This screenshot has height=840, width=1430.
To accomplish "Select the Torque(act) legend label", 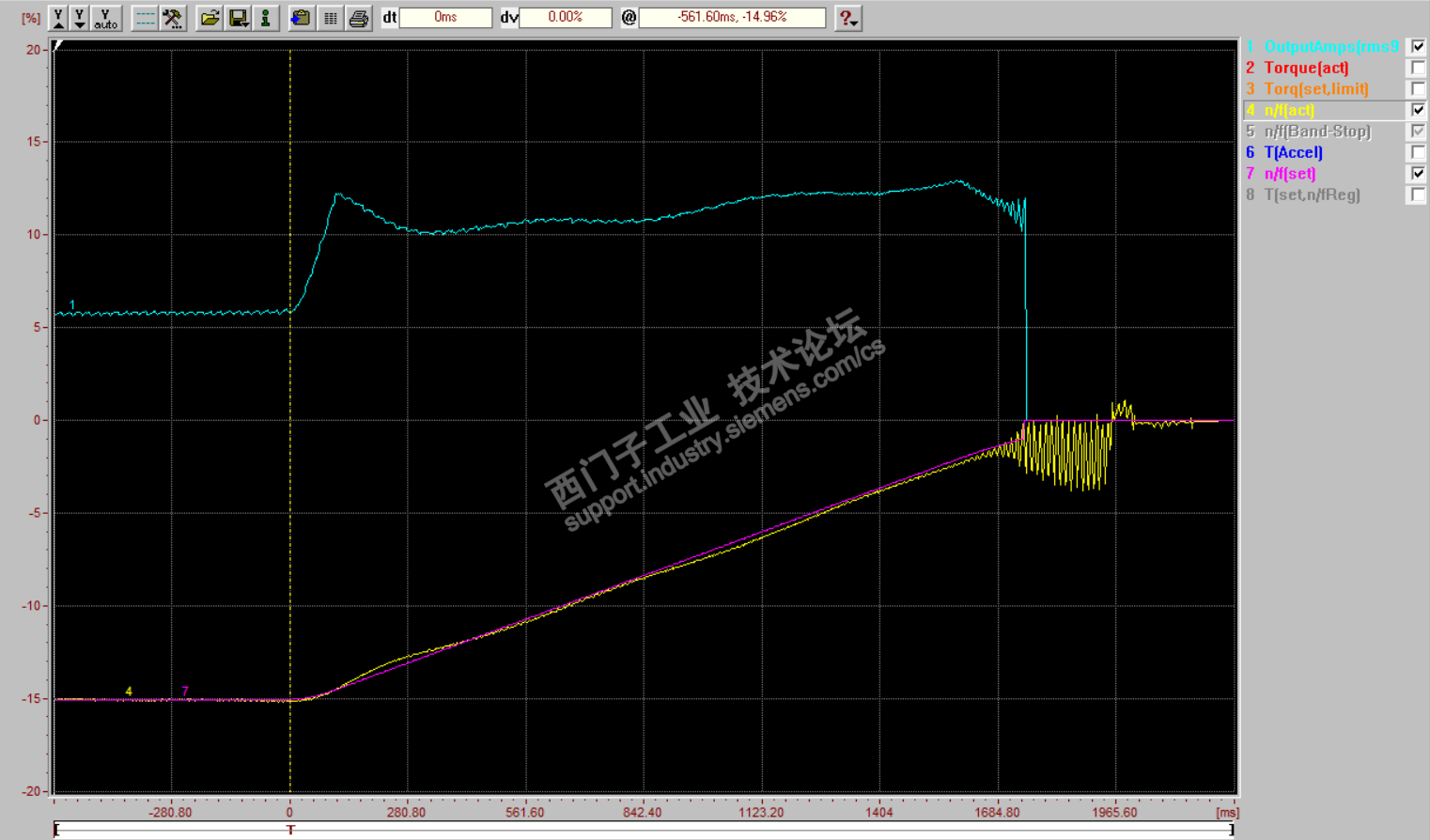I will pyautogui.click(x=1306, y=68).
